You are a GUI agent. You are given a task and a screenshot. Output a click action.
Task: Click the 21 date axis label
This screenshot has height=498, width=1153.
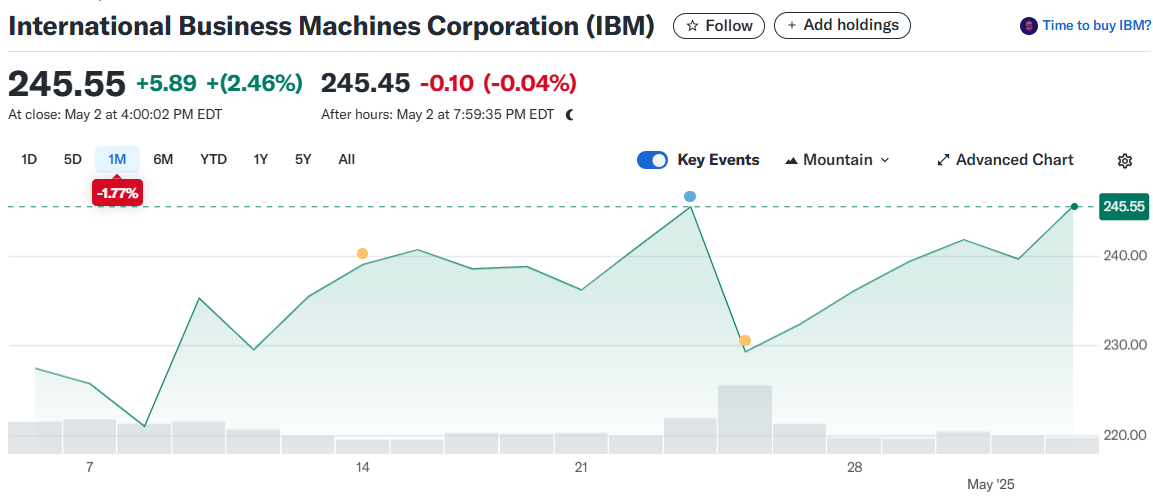coord(581,467)
